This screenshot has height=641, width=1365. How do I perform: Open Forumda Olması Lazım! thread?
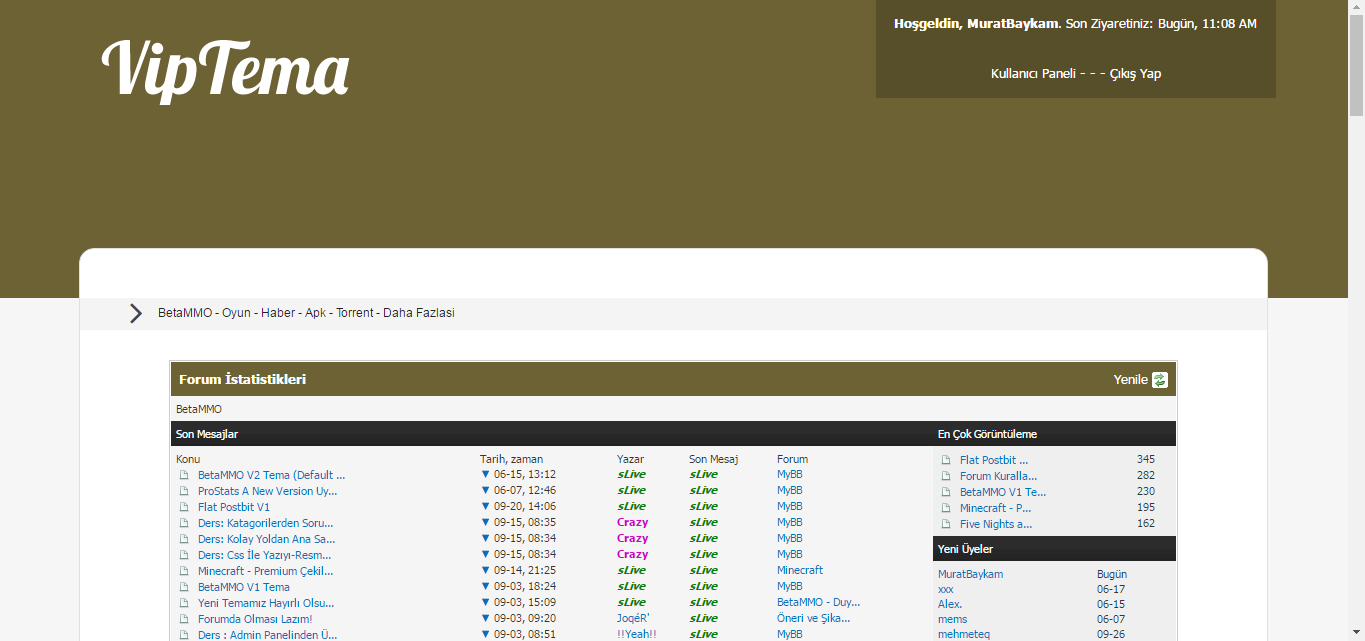tap(255, 619)
